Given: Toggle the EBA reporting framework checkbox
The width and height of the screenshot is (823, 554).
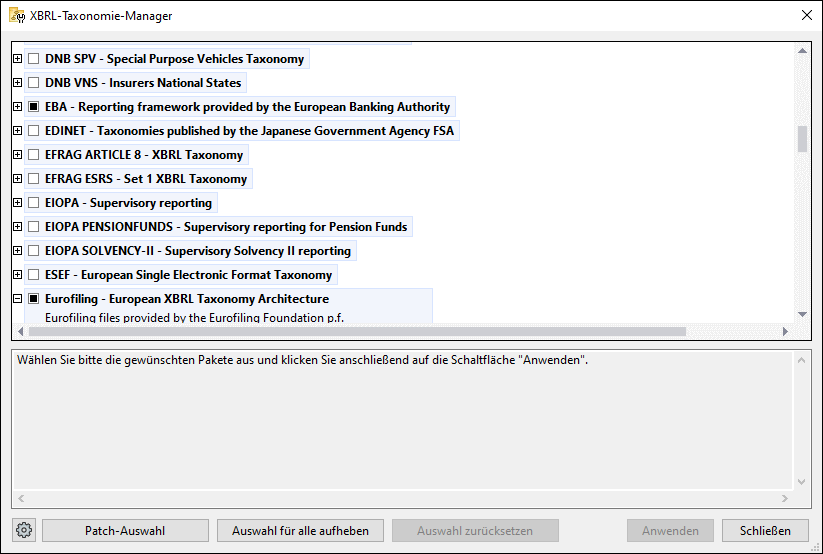Looking at the screenshot, I should coord(33,107).
